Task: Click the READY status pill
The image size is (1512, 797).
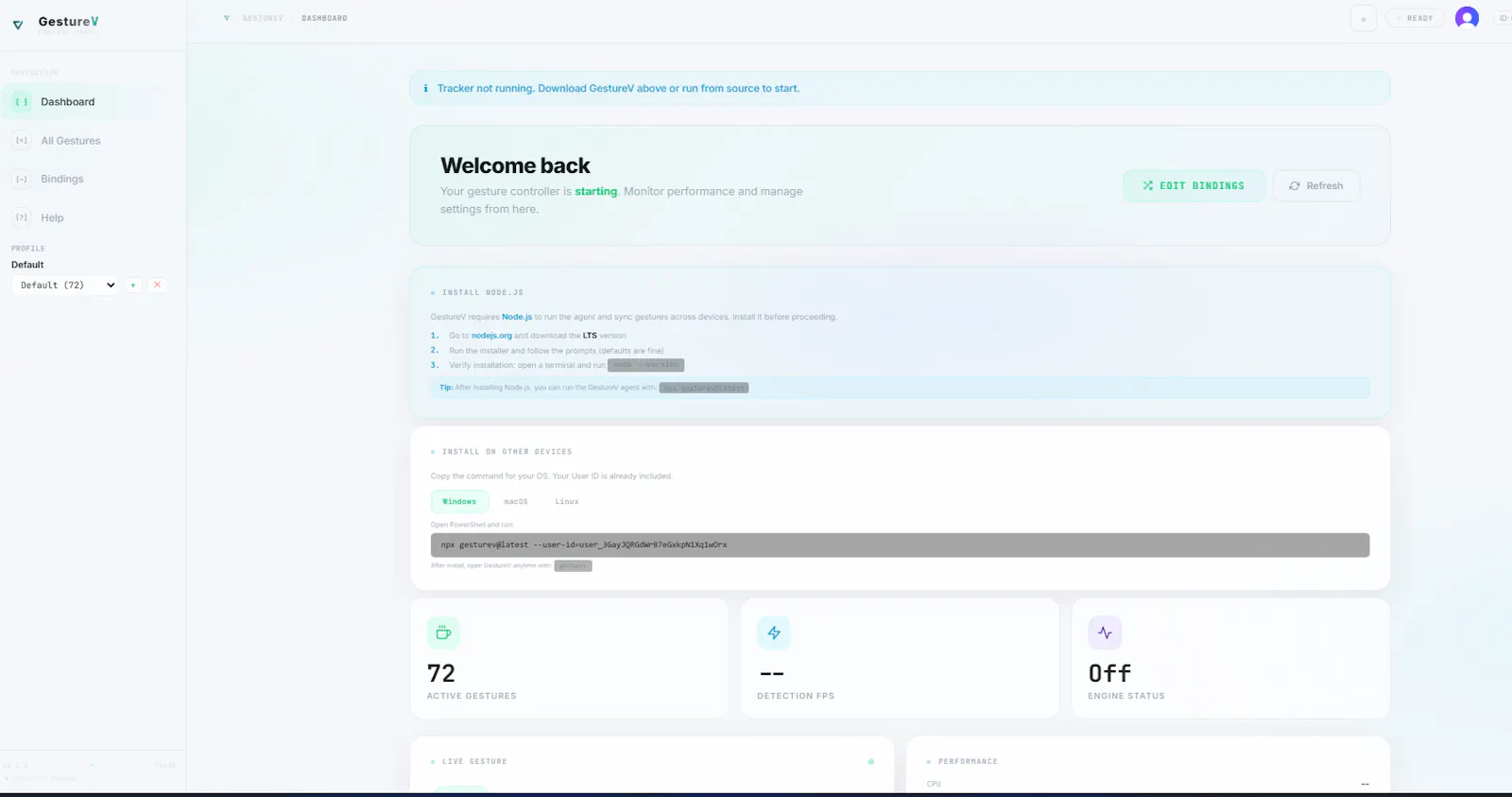Action: click(x=1415, y=18)
